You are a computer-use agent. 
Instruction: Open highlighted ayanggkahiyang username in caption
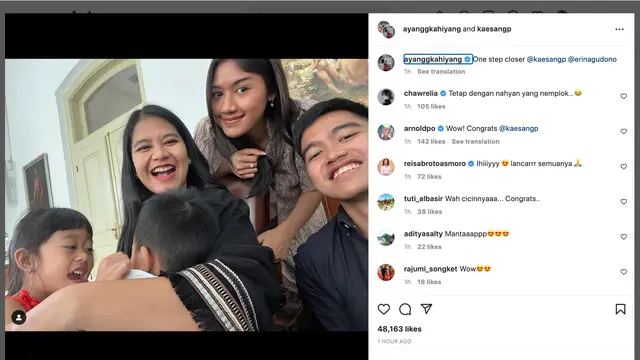point(433,59)
